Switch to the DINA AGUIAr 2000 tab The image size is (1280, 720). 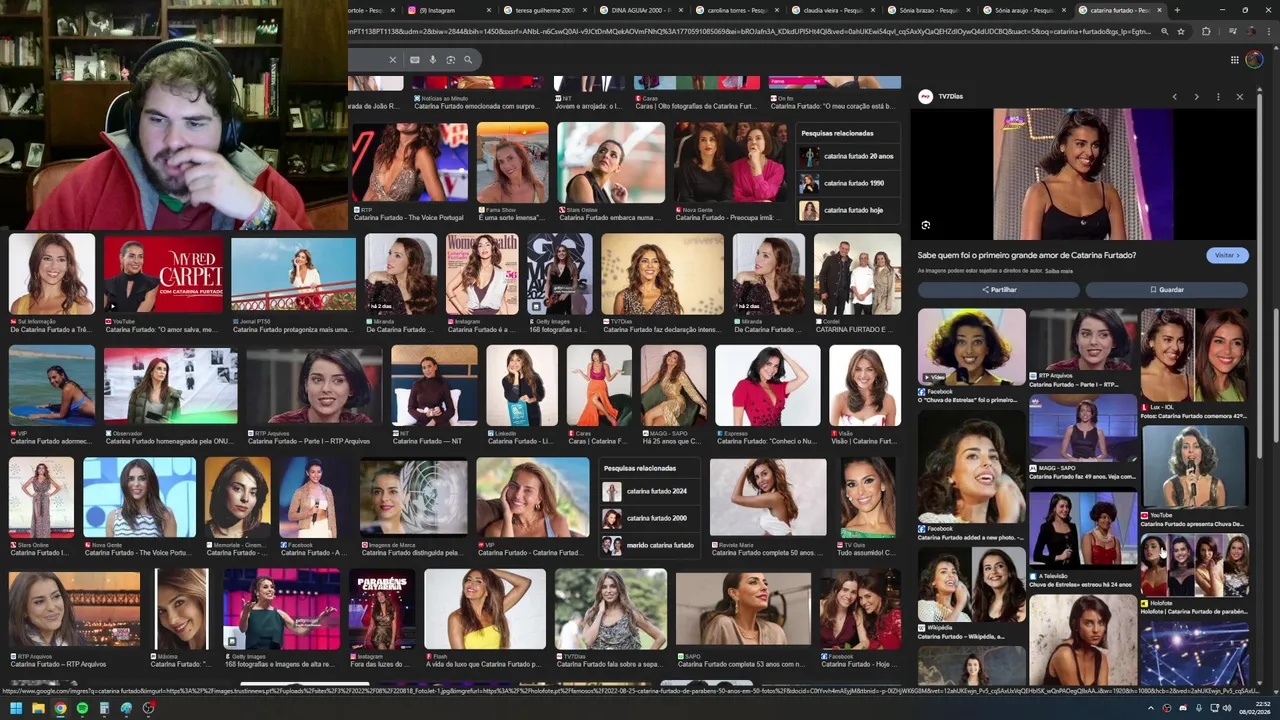tap(640, 10)
